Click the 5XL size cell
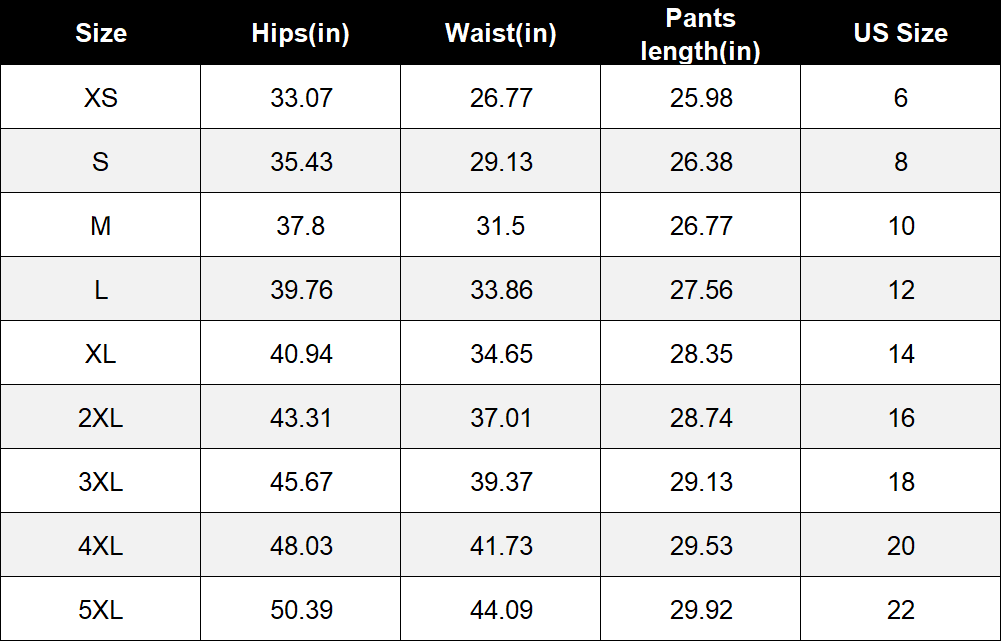 click(101, 610)
